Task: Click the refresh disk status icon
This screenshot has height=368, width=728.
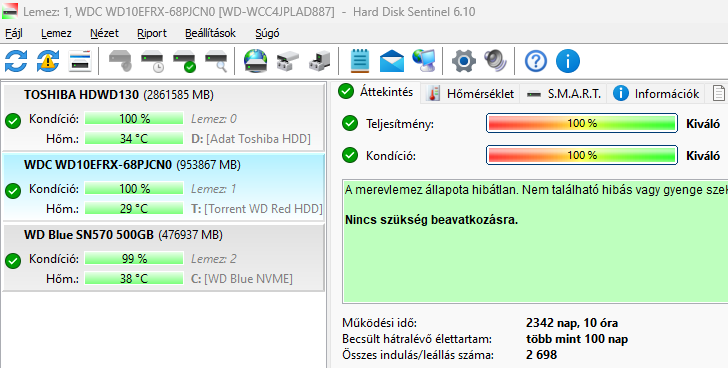Action: pos(16,61)
